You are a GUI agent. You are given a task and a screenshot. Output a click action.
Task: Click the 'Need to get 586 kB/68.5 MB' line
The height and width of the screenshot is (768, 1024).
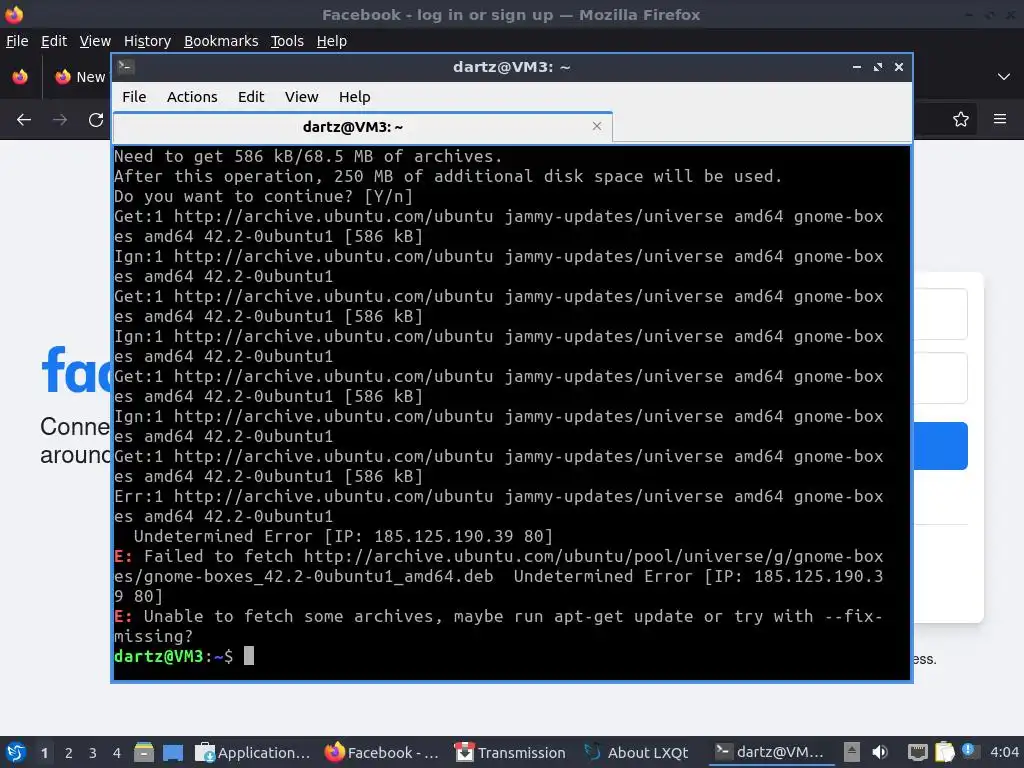308,156
